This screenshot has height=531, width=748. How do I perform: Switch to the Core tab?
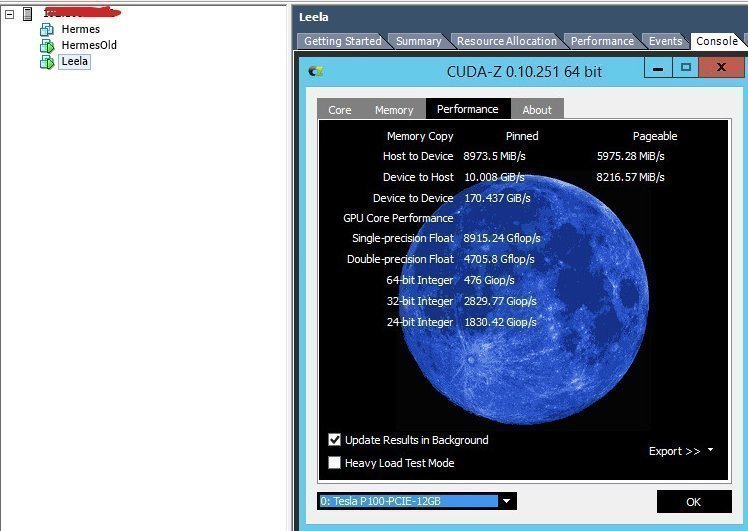[x=340, y=110]
